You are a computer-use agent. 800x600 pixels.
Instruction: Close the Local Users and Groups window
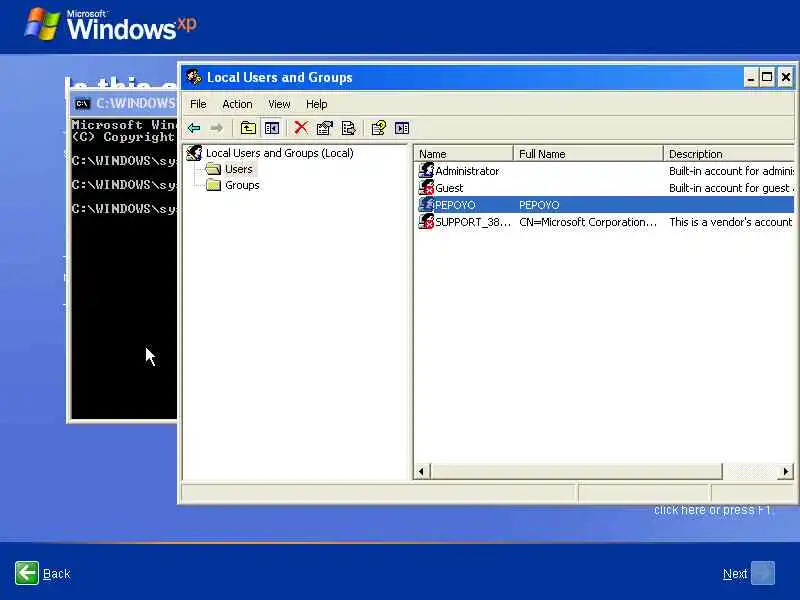coord(786,78)
